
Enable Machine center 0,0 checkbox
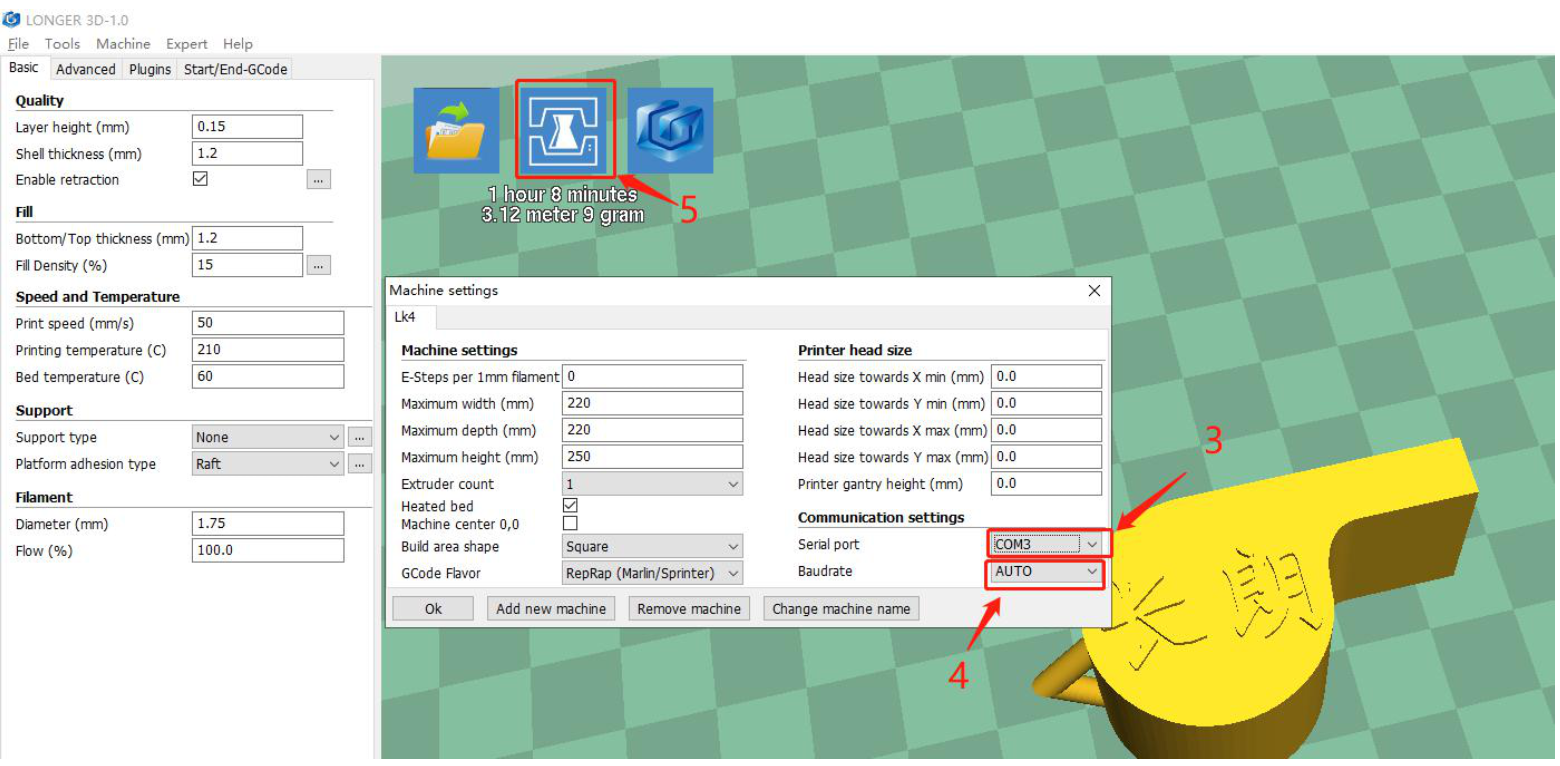pyautogui.click(x=570, y=523)
